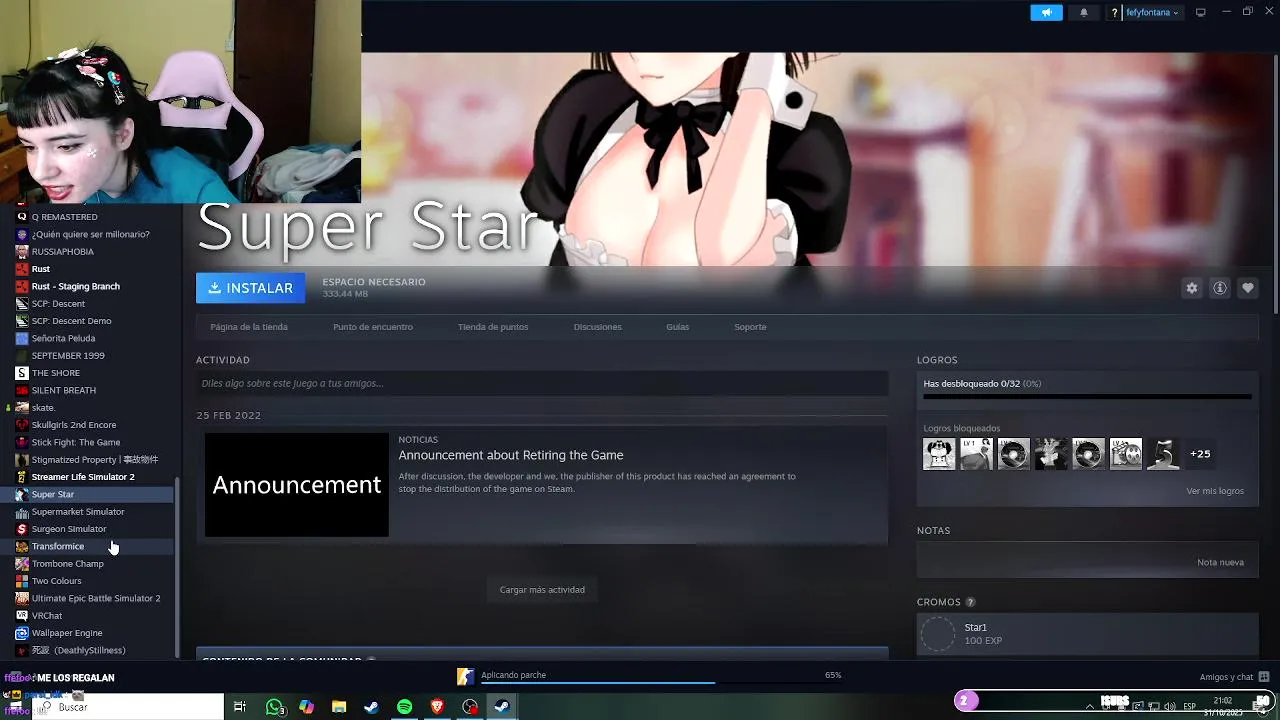Open the Punto de encuentro tab

[373, 327]
